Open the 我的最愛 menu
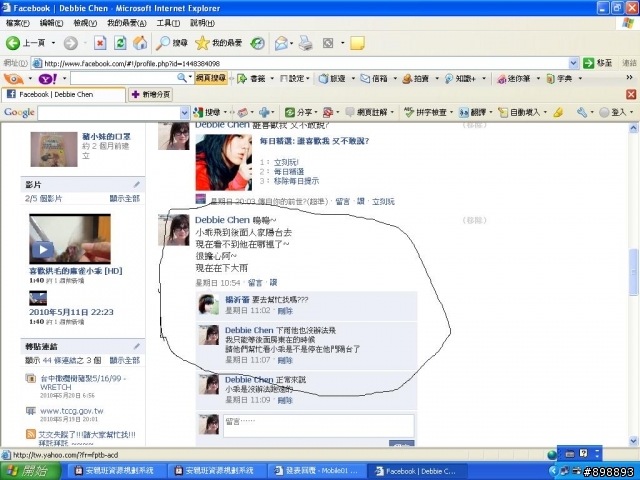The image size is (640, 480). tap(127, 23)
